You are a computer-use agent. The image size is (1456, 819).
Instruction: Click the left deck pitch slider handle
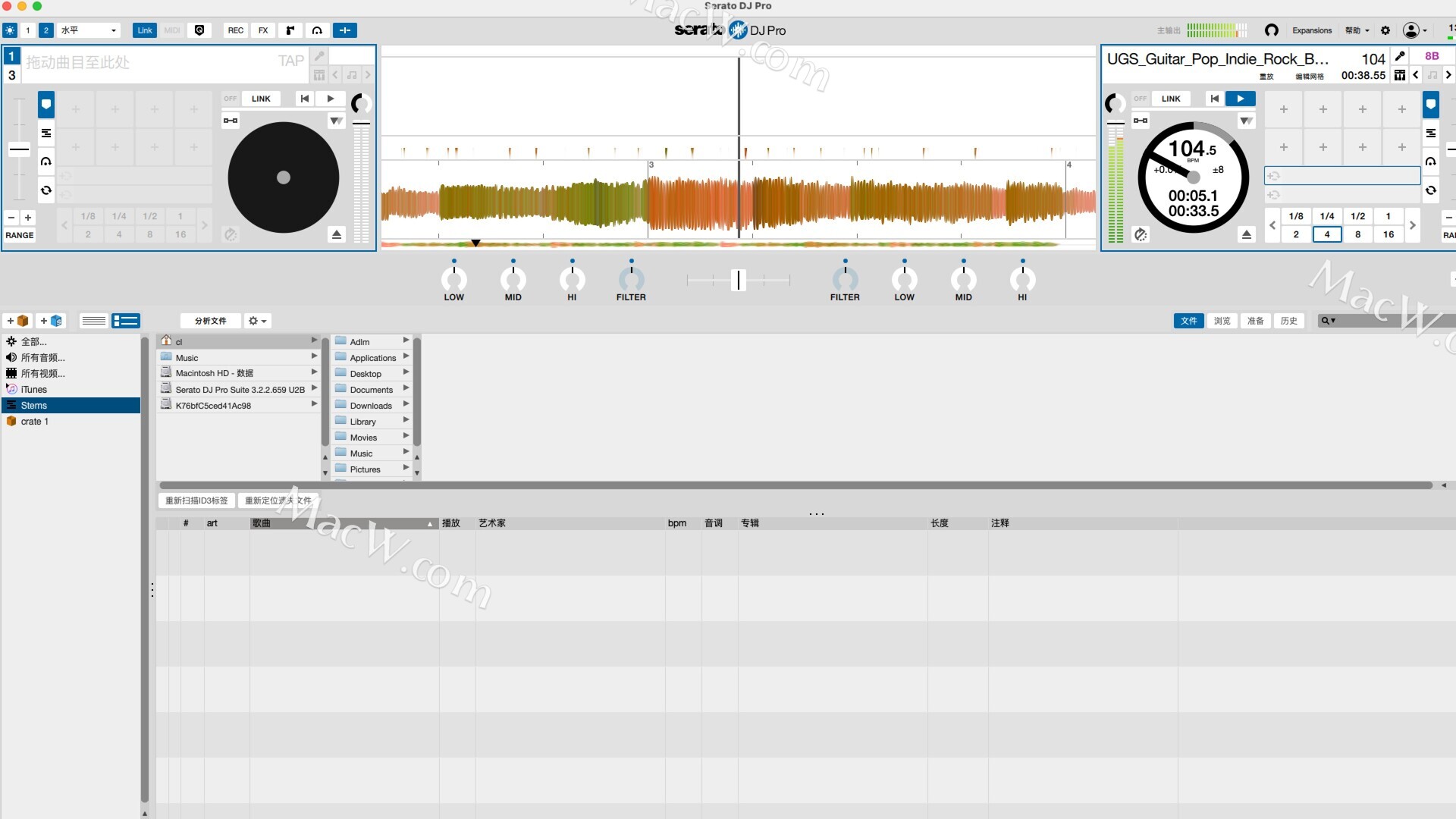[19, 149]
